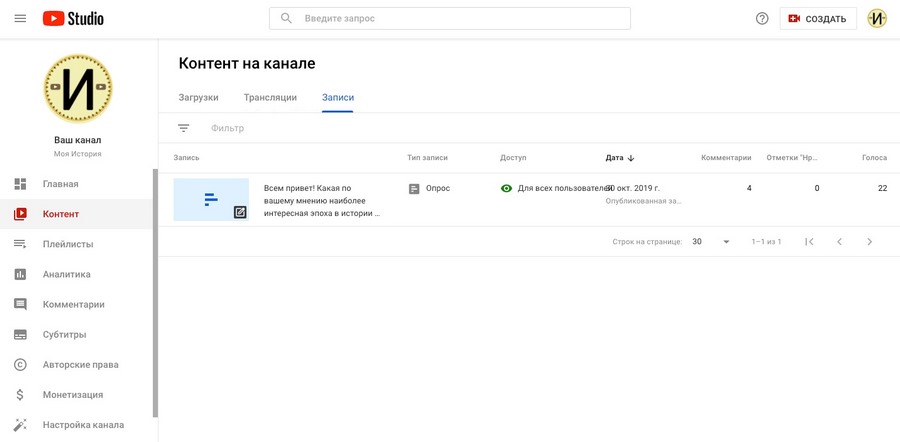900x442 pixels.
Task: Click the filter lines icon
Action: [183, 128]
